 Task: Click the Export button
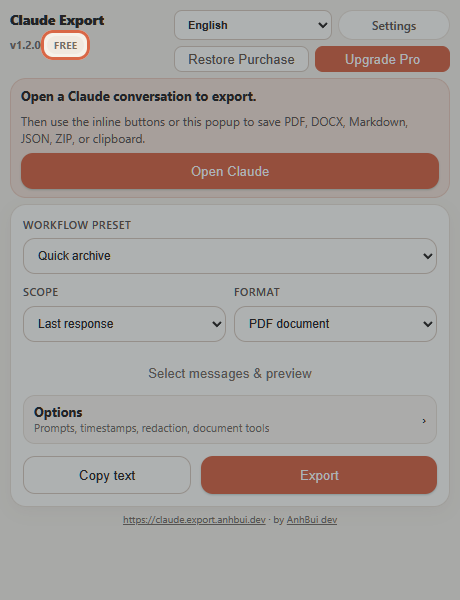click(x=319, y=475)
